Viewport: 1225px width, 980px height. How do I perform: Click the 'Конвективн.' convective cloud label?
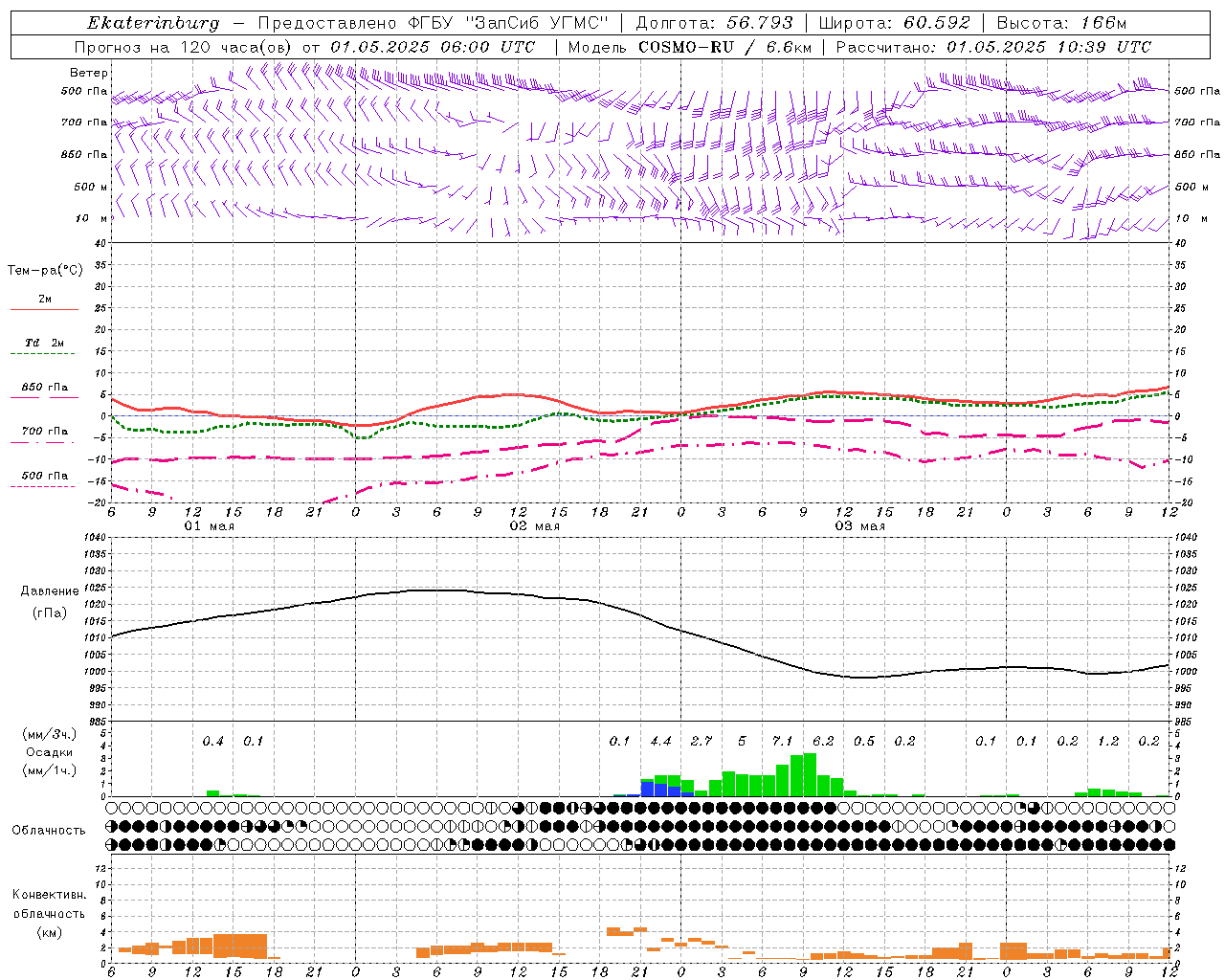pos(49,895)
